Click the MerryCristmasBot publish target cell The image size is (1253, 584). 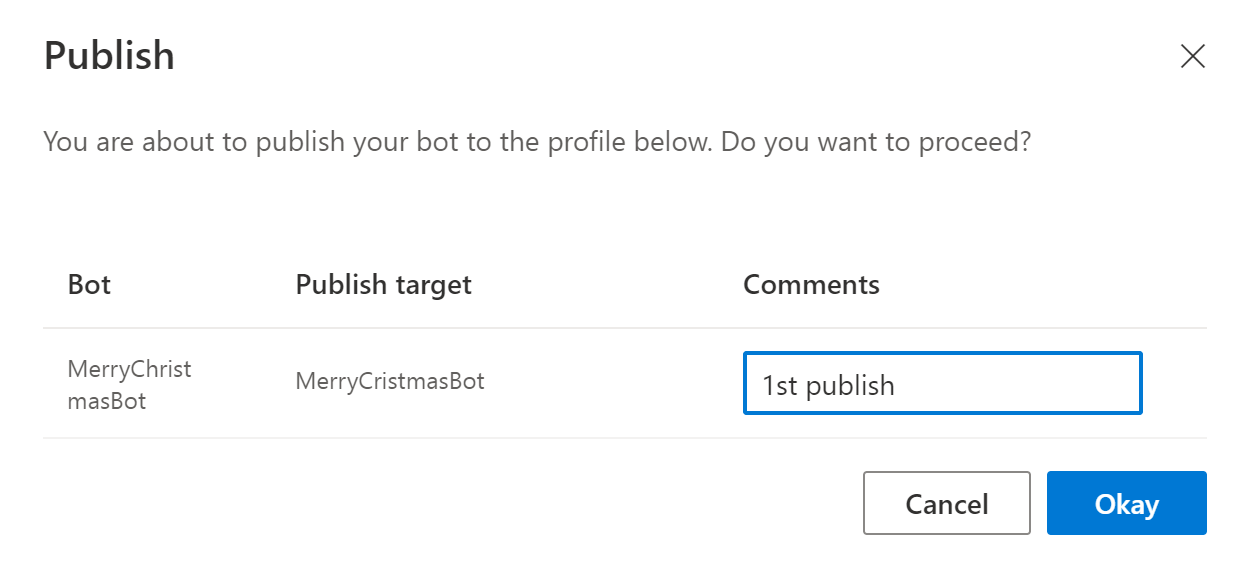(390, 381)
